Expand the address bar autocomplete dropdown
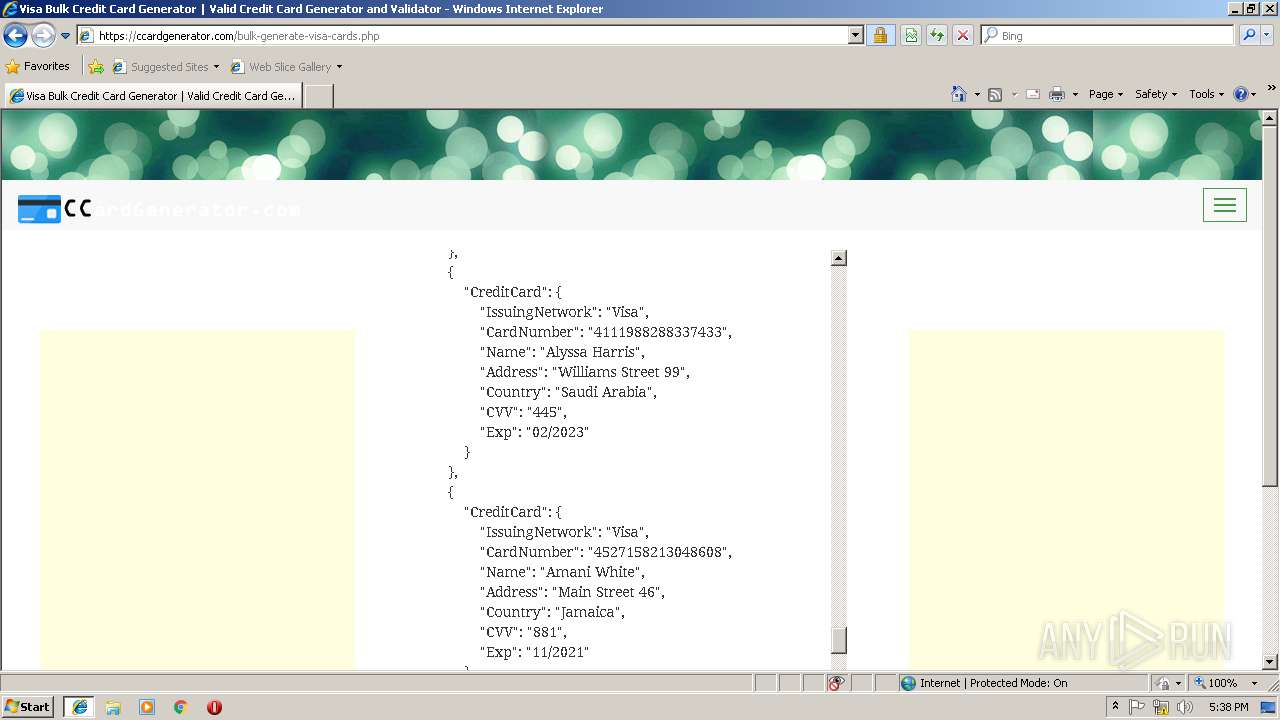1280x720 pixels. tap(855, 36)
